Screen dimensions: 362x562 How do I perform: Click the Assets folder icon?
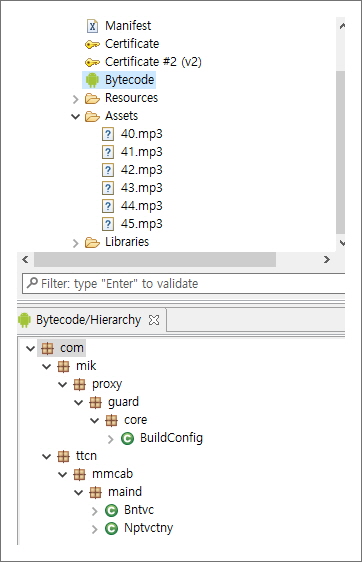pos(92,116)
